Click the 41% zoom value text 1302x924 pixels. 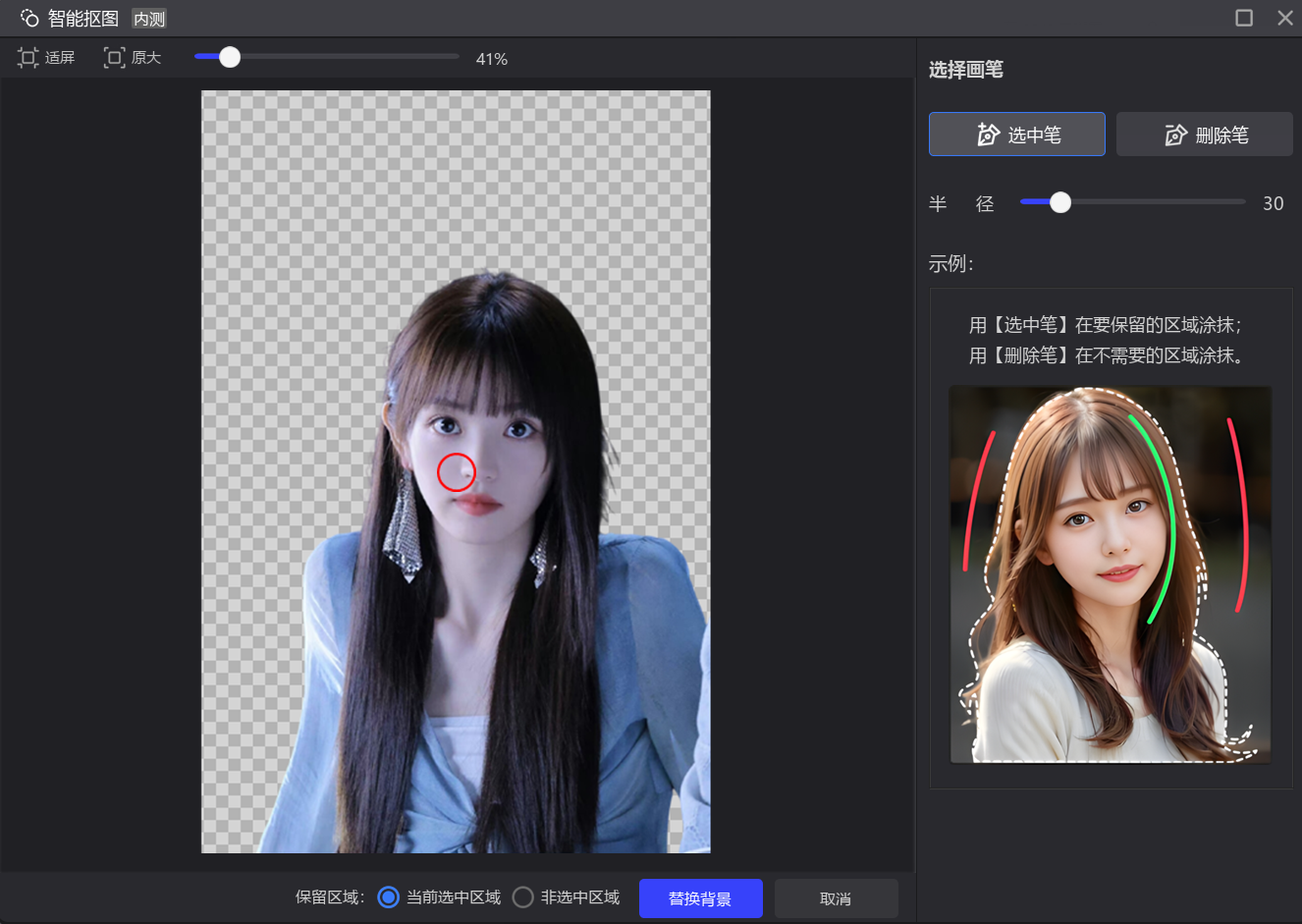click(x=492, y=59)
